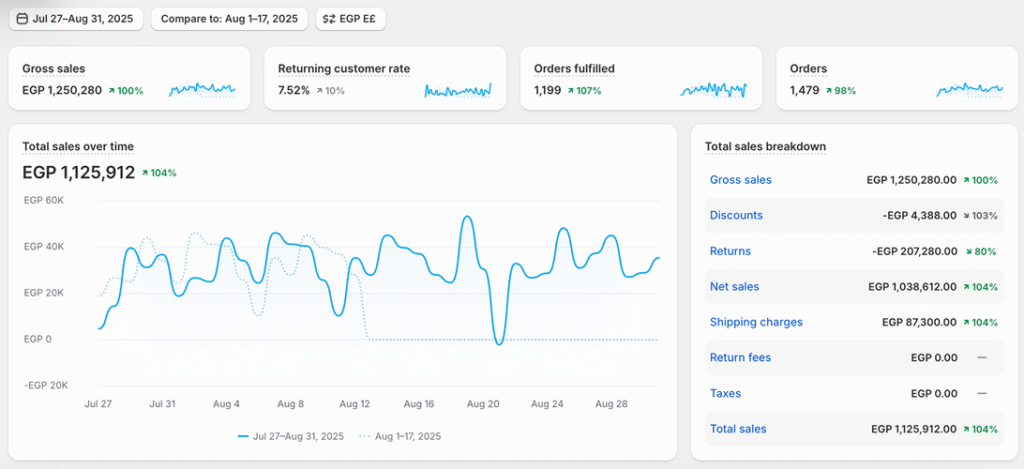Open the Total sales over time report title
Image resolution: width=1024 pixels, height=469 pixels.
coord(78,146)
